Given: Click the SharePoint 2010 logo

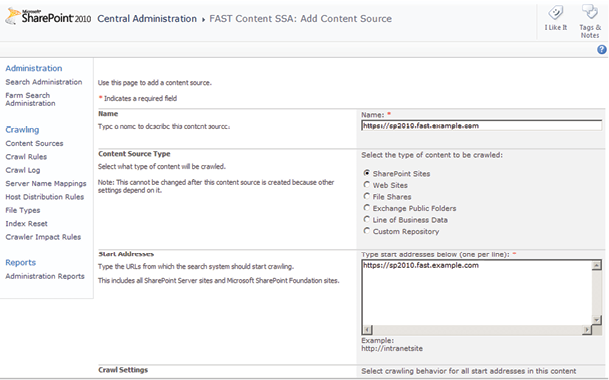Looking at the screenshot, I should [48, 16].
